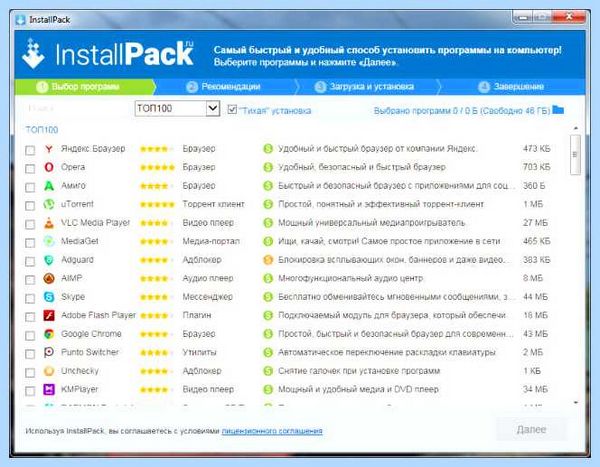Click the KMPlayer app icon
The width and height of the screenshot is (600, 467).
click(x=49, y=389)
